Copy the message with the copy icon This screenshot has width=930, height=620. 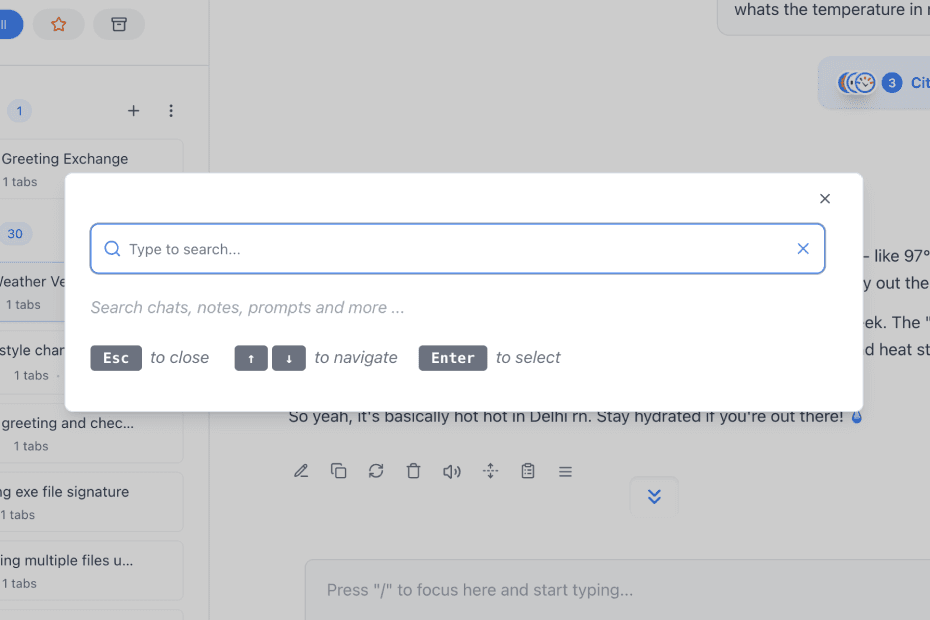tap(338, 470)
